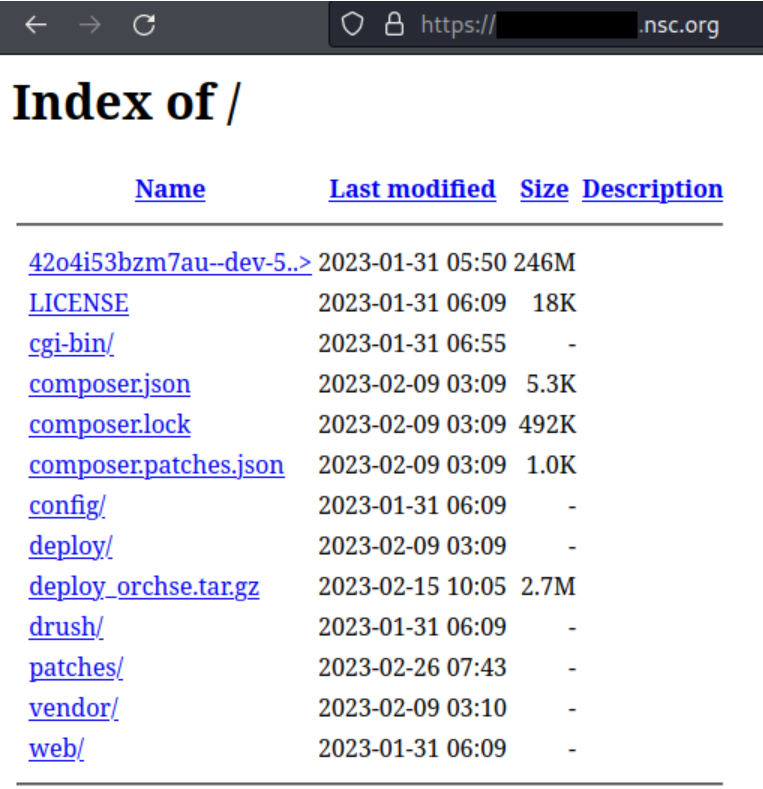Image resolution: width=763 pixels, height=789 pixels.
Task: Click the 1.0K size of composer.patches.json
Action: pyautogui.click(x=551, y=465)
